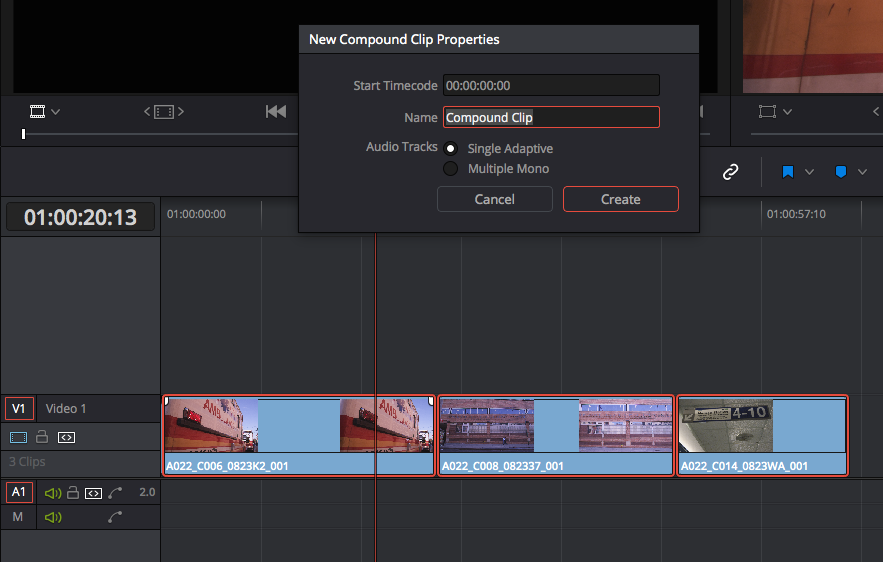Choose Multiple Mono audio tracks option
The image size is (883, 562).
[x=451, y=169]
